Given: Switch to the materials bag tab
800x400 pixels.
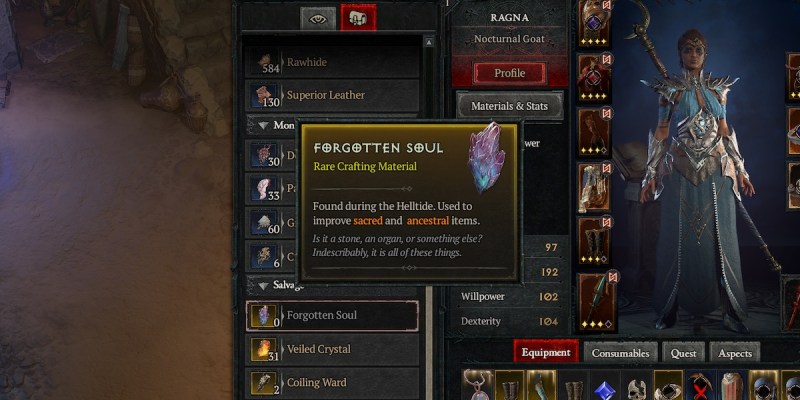Looking at the screenshot, I should pyautogui.click(x=358, y=18).
